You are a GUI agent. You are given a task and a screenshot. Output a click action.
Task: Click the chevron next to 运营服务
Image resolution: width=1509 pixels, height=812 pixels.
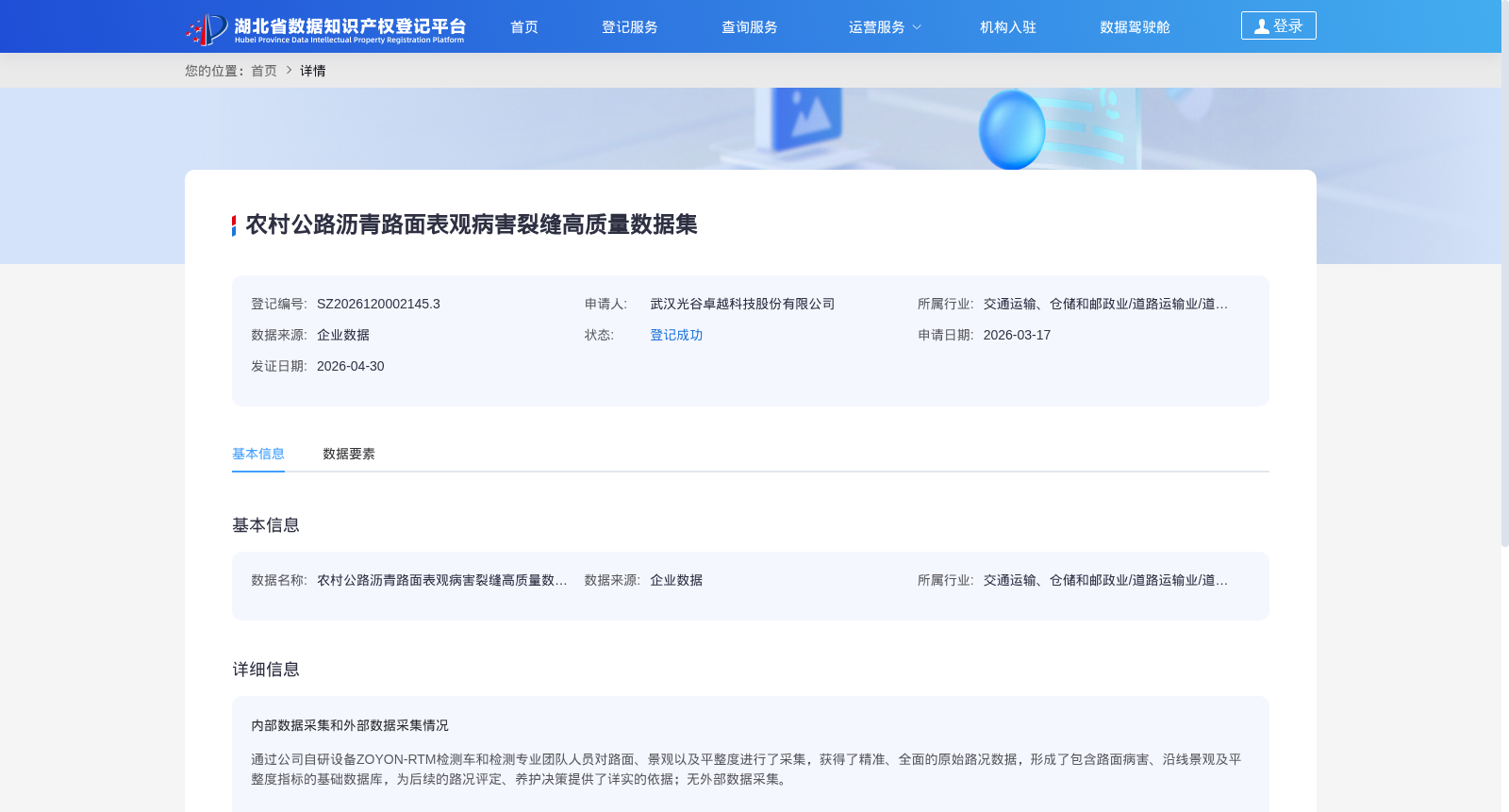click(x=917, y=27)
